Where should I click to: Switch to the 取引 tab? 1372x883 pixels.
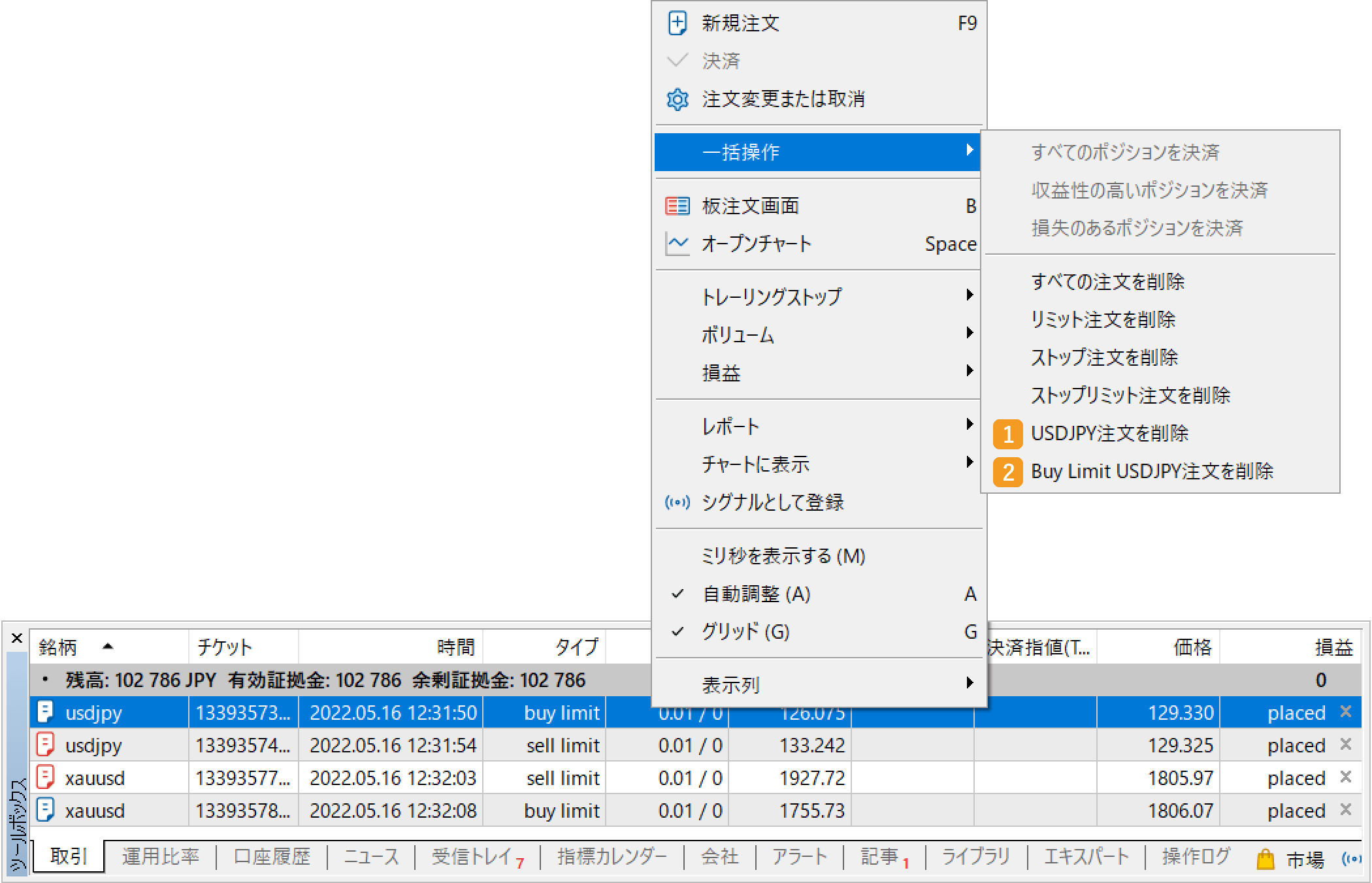tap(69, 856)
